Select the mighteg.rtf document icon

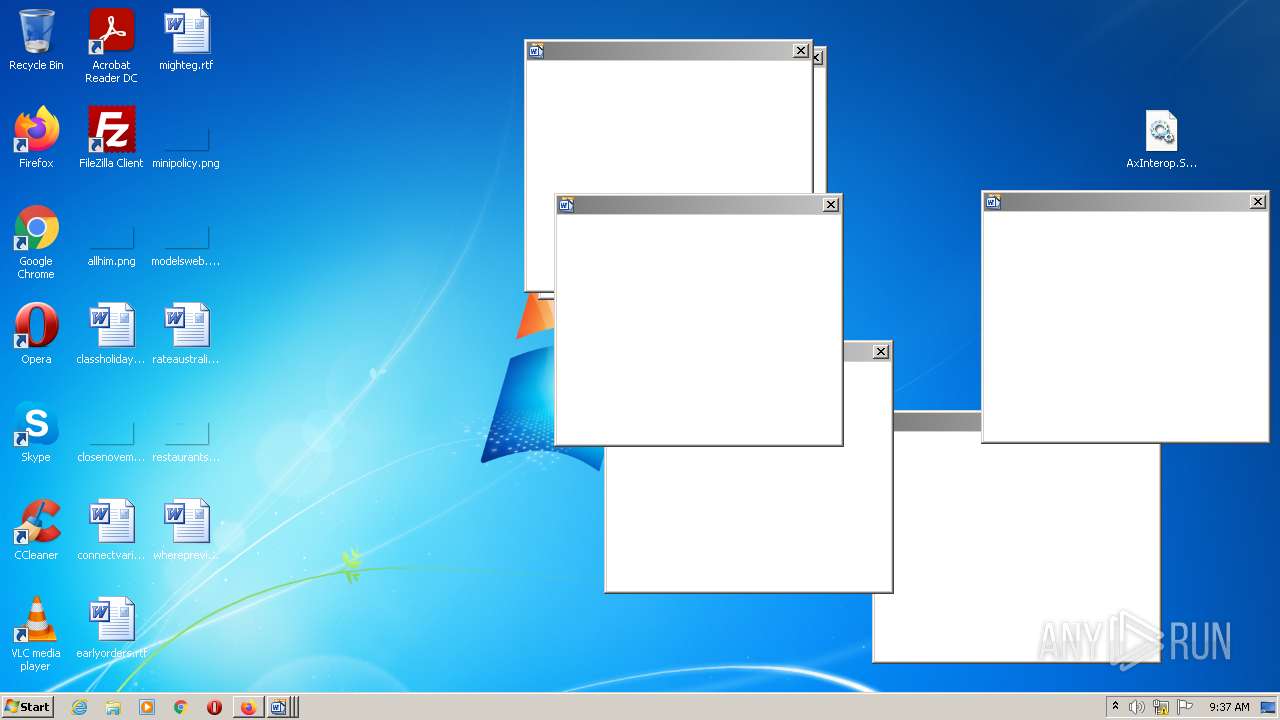(x=186, y=40)
